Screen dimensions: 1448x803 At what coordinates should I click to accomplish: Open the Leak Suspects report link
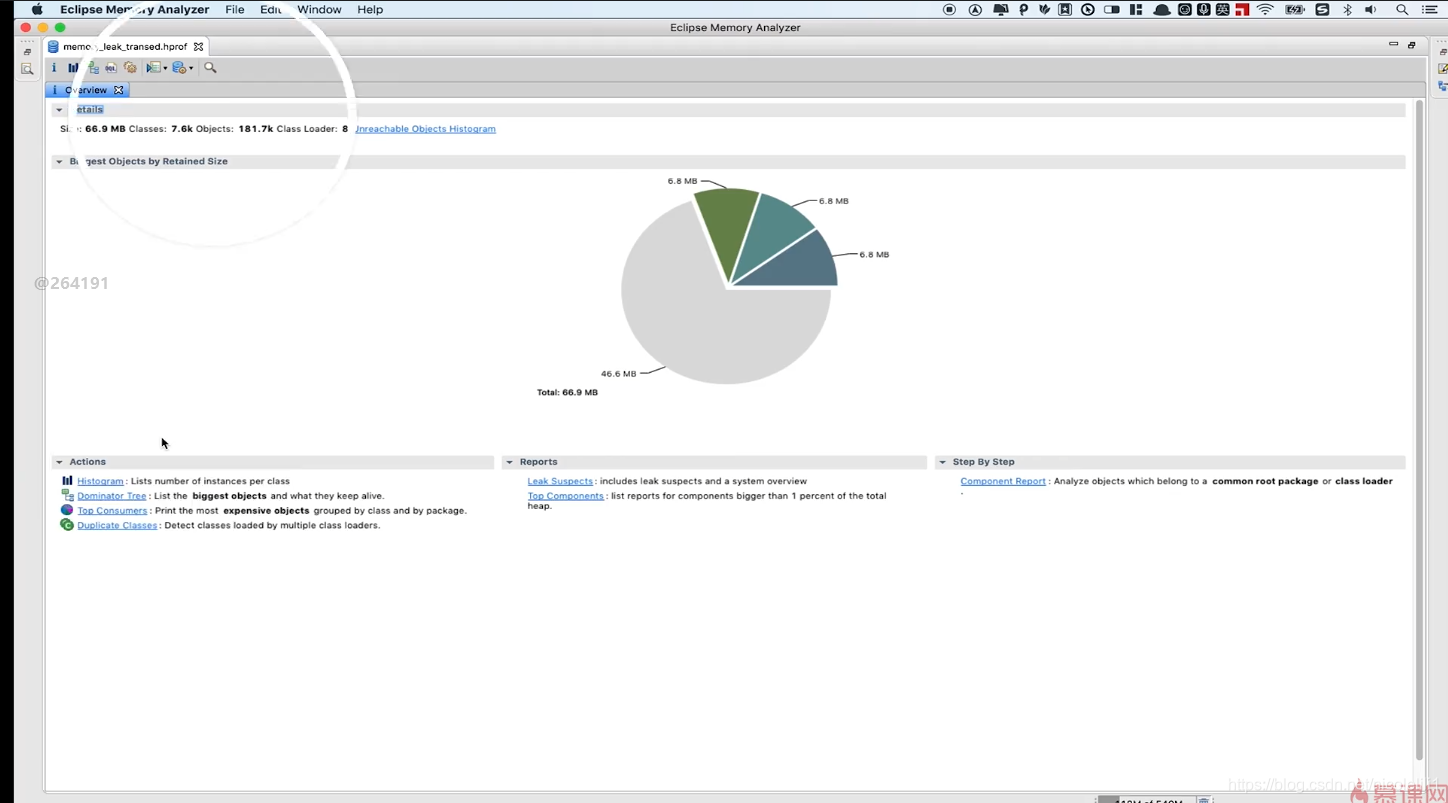[x=560, y=481]
